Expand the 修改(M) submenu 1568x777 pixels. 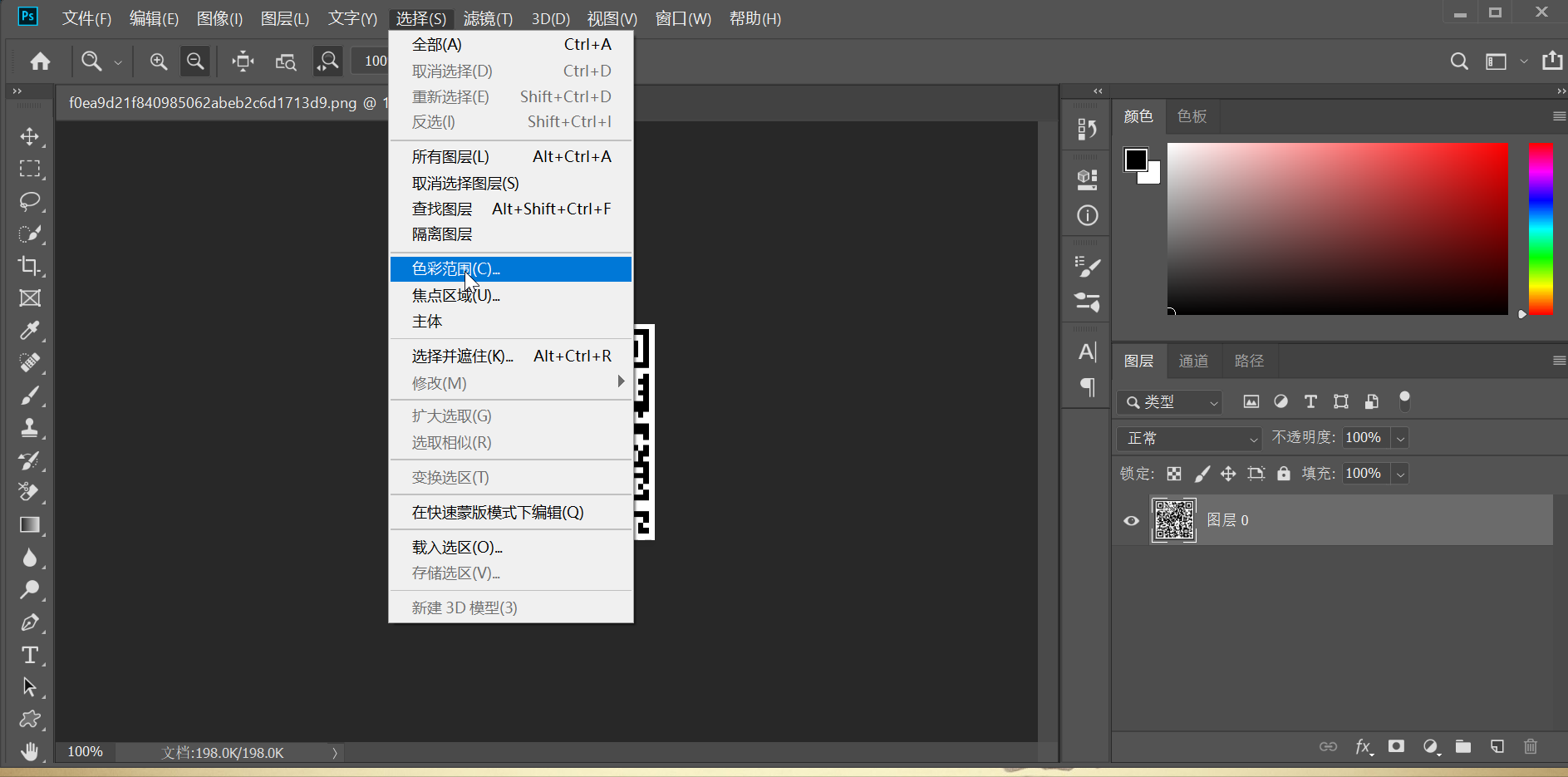click(x=511, y=383)
